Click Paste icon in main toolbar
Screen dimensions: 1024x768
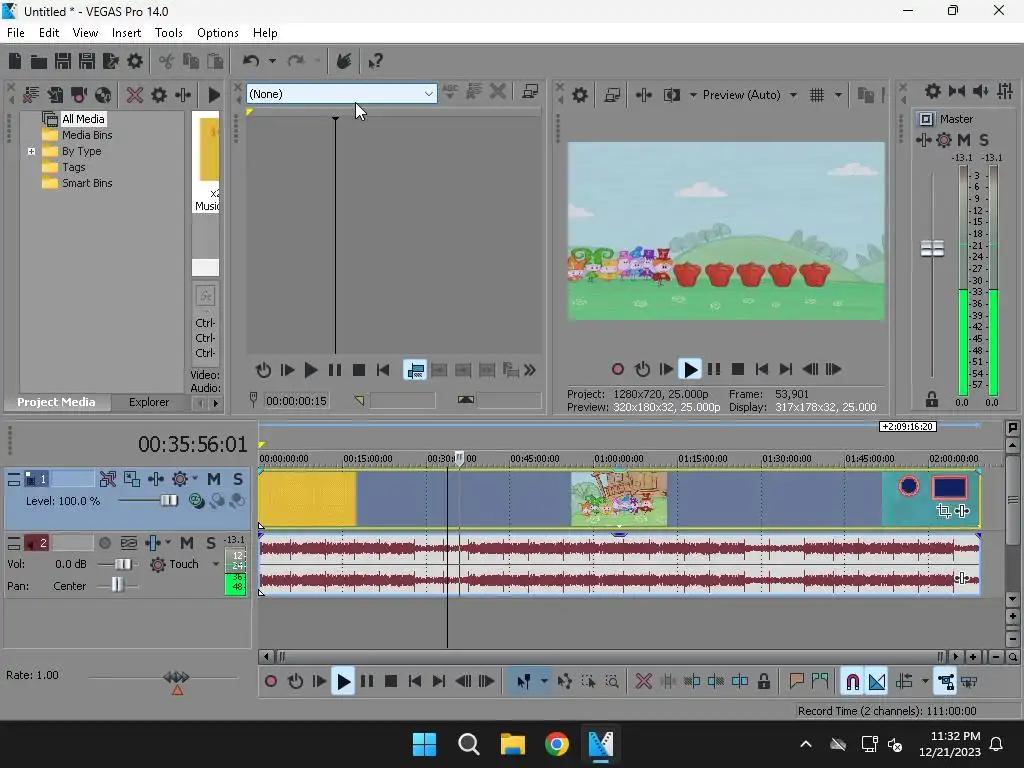(215, 61)
